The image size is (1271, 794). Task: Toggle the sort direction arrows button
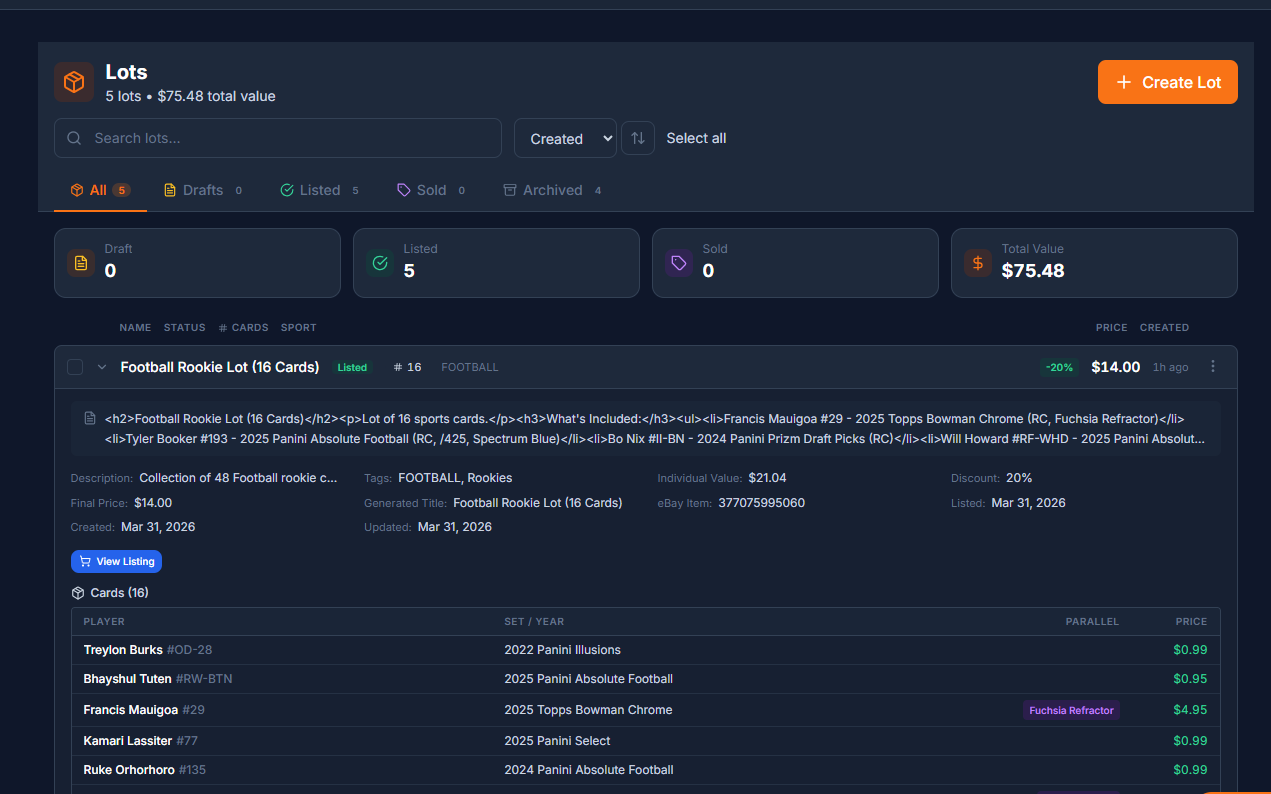point(638,138)
